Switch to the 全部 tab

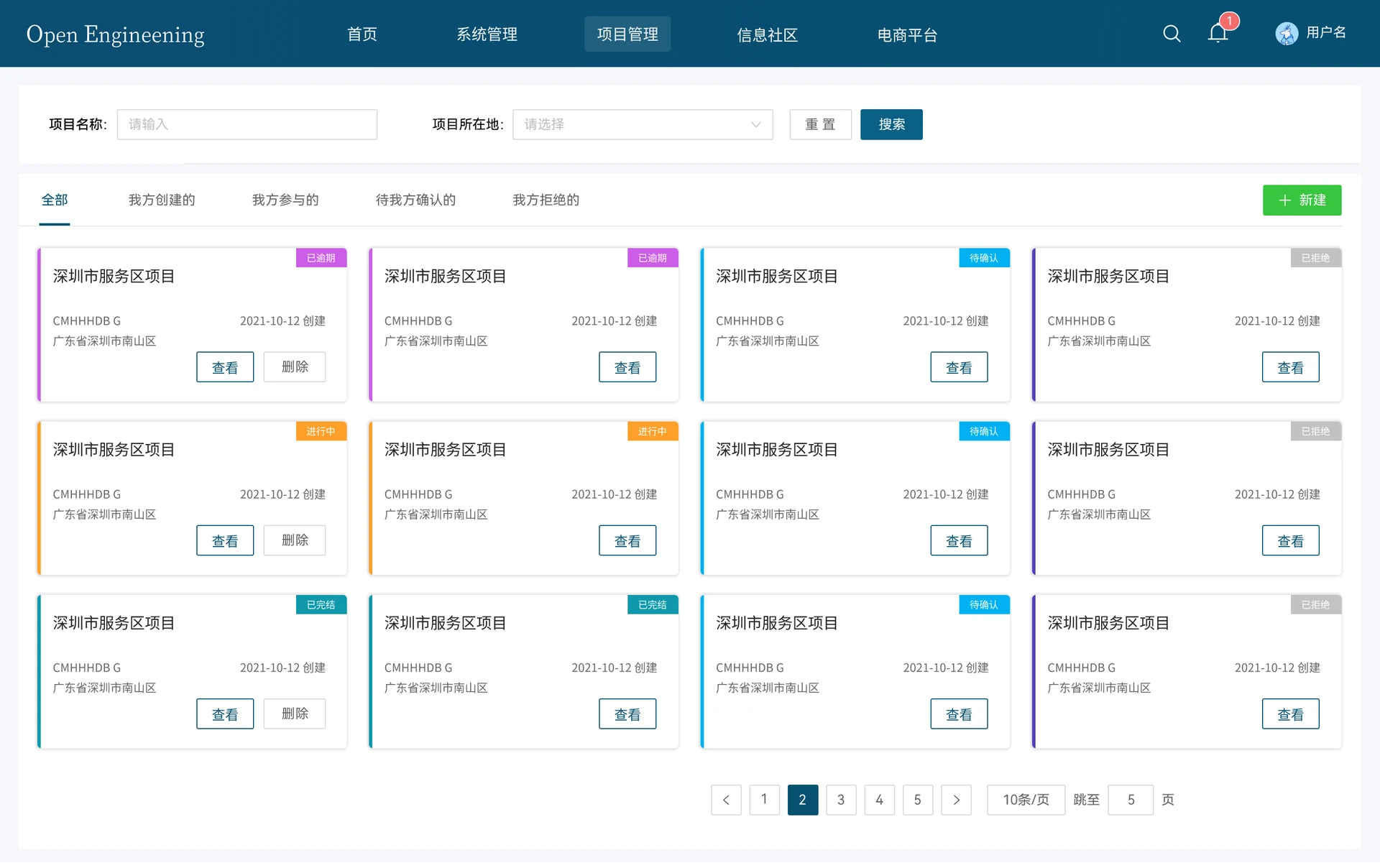(x=55, y=200)
